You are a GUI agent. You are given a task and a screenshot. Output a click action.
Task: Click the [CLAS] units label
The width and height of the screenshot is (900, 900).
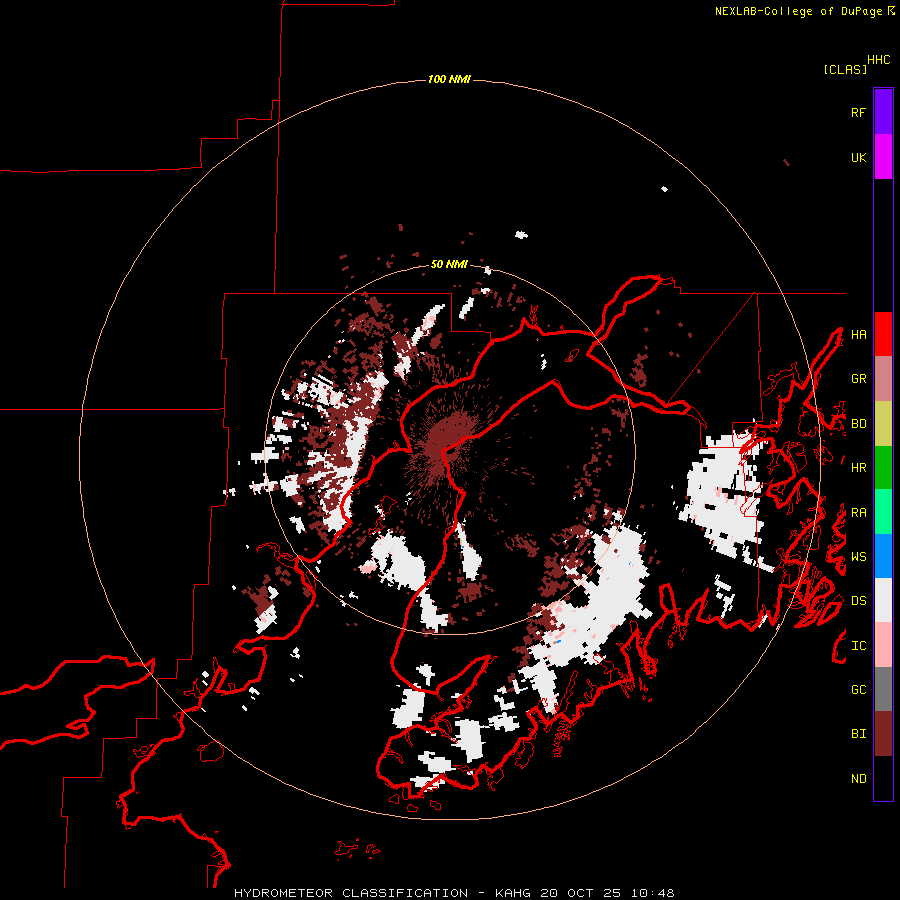coord(845,69)
